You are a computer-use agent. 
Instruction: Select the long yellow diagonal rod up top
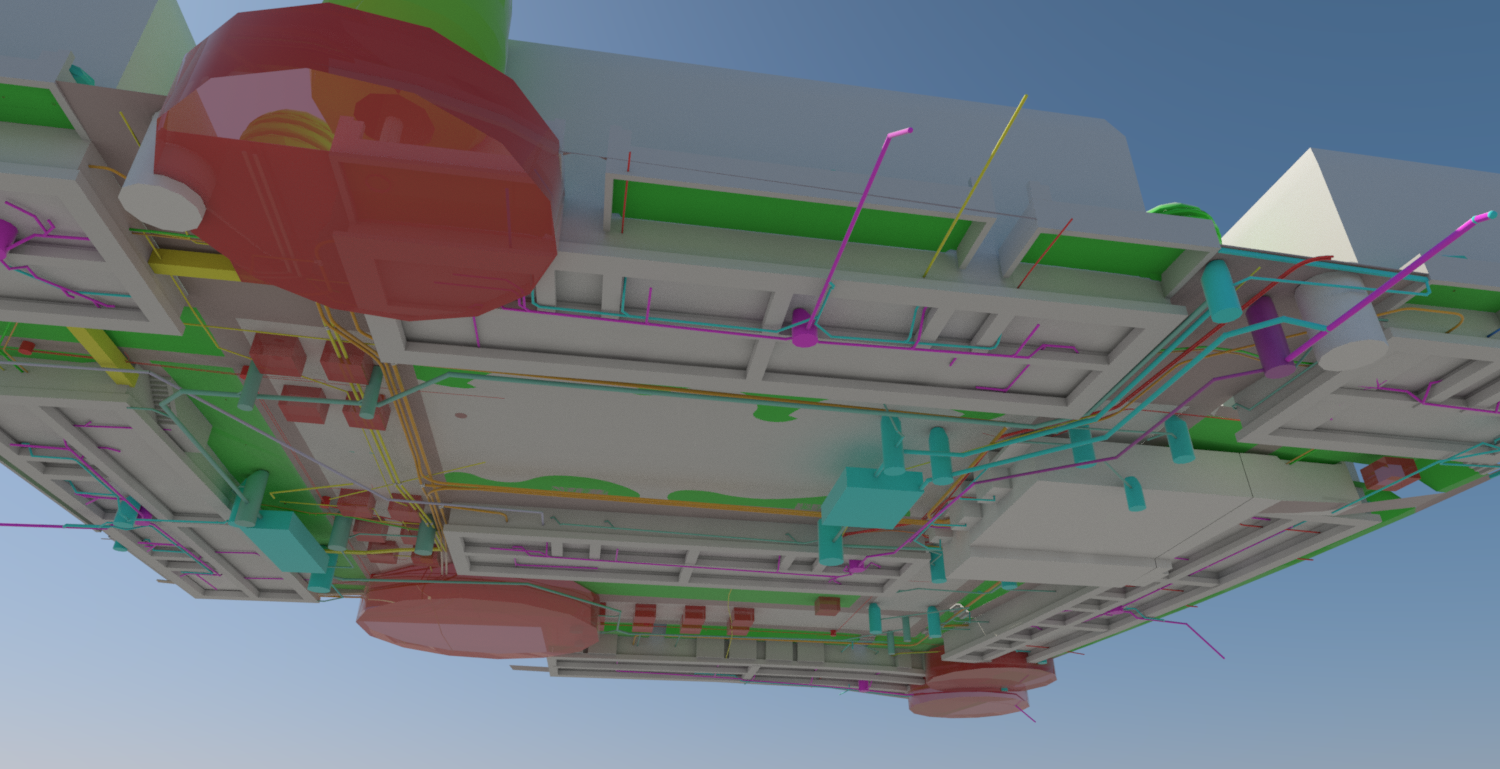click(975, 187)
